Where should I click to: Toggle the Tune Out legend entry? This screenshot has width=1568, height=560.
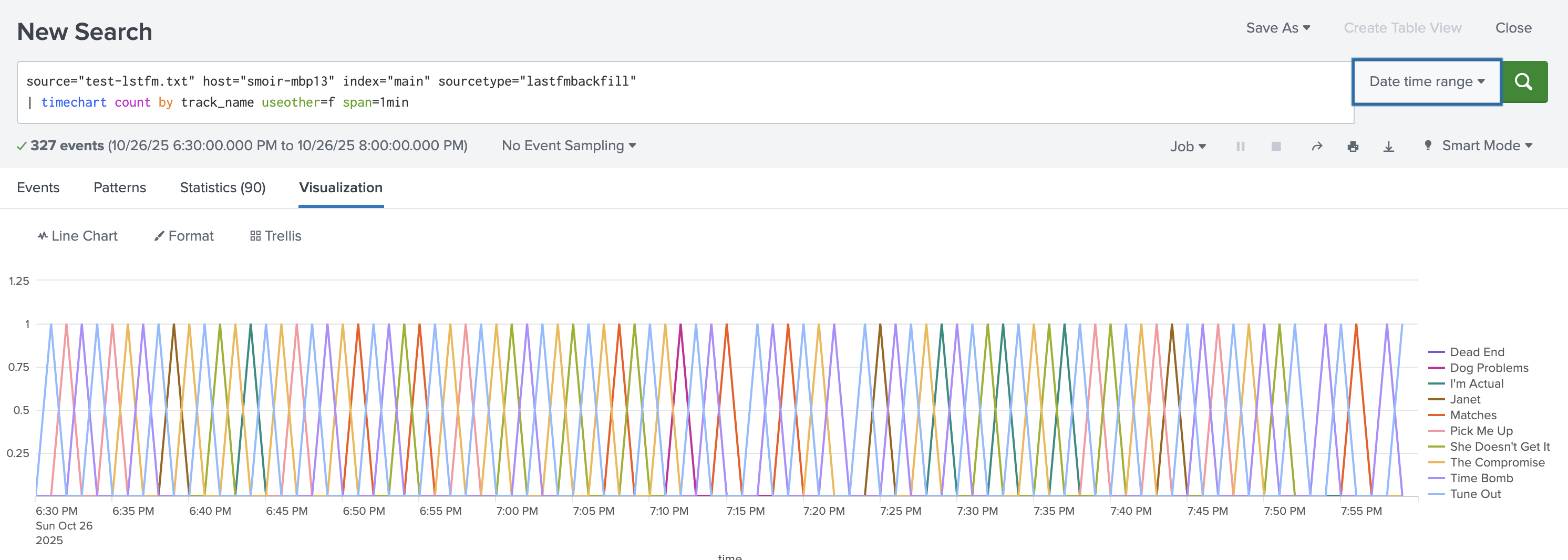pos(1475,494)
